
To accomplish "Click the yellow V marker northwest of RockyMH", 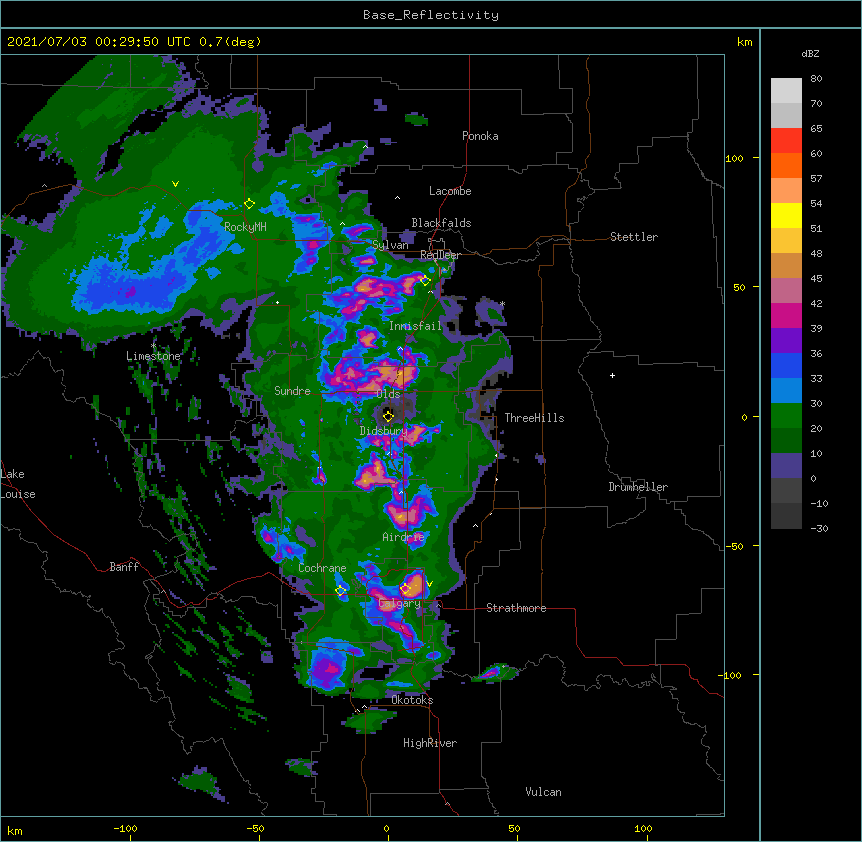I will (x=175, y=184).
